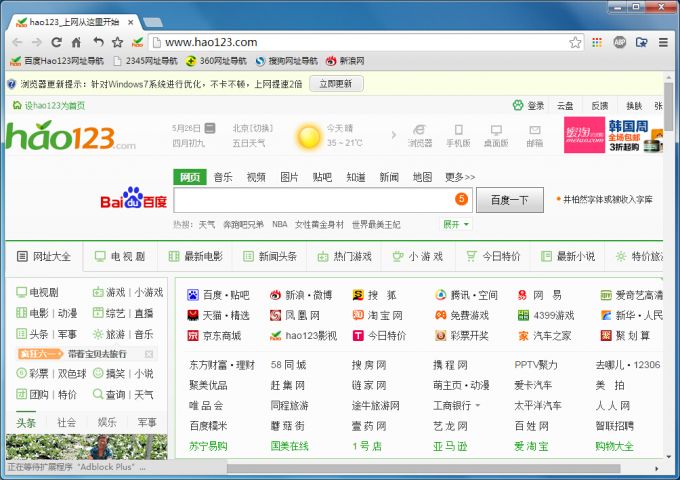Screen dimensions: 680x480
Task: Switch to the 娱乐 news tab
Action: coord(107,422)
